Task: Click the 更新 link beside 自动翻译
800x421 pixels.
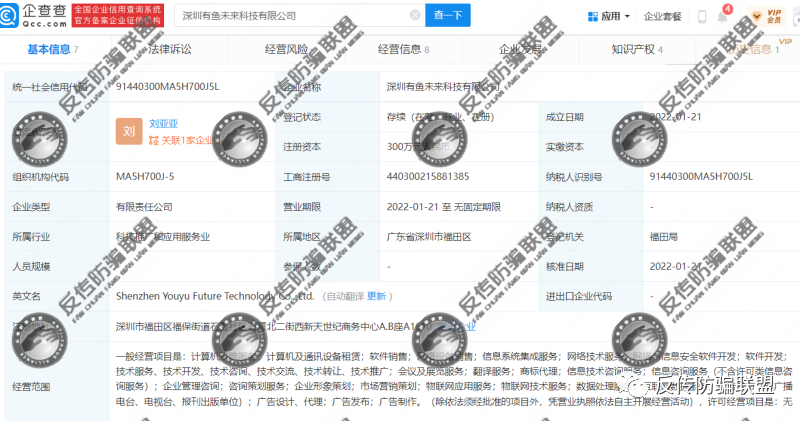Action: pyautogui.click(x=377, y=296)
